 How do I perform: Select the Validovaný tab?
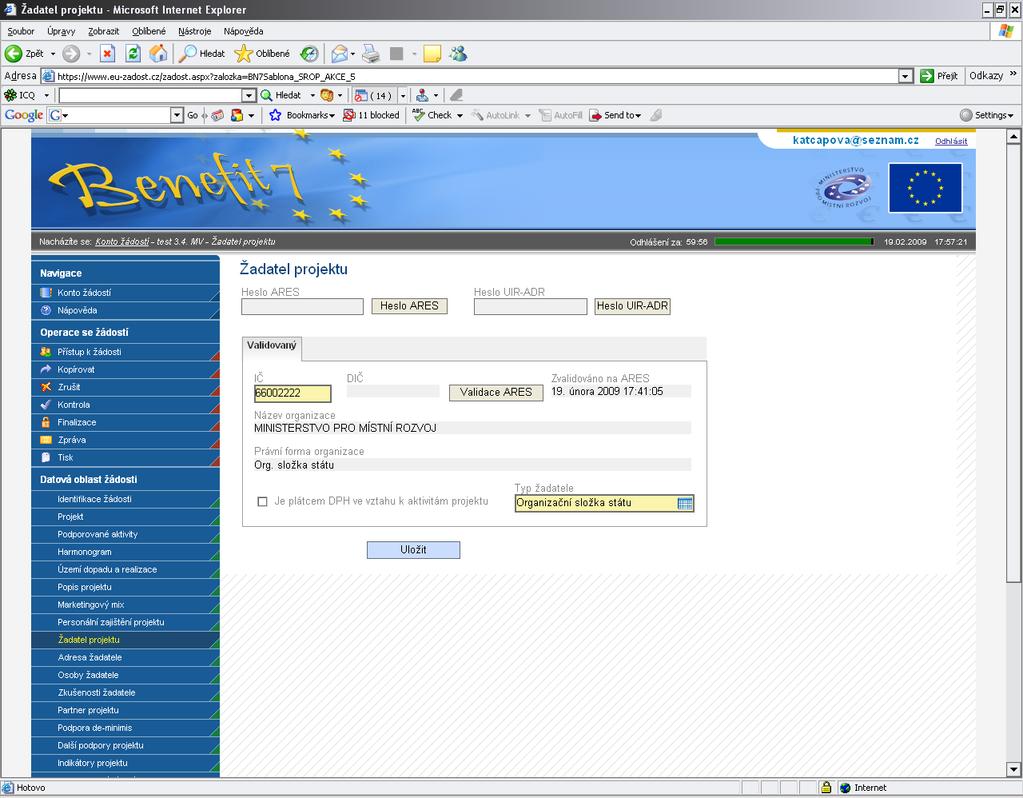coord(271,346)
